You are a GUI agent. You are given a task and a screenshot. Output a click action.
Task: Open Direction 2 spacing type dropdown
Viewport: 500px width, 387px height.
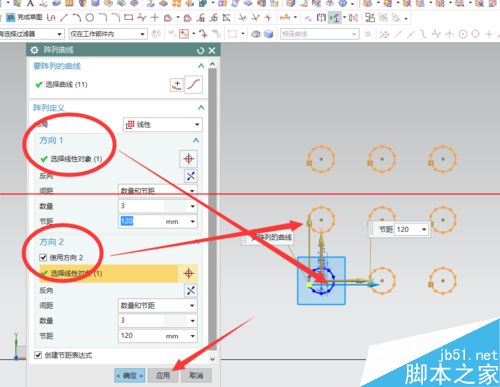click(158, 306)
